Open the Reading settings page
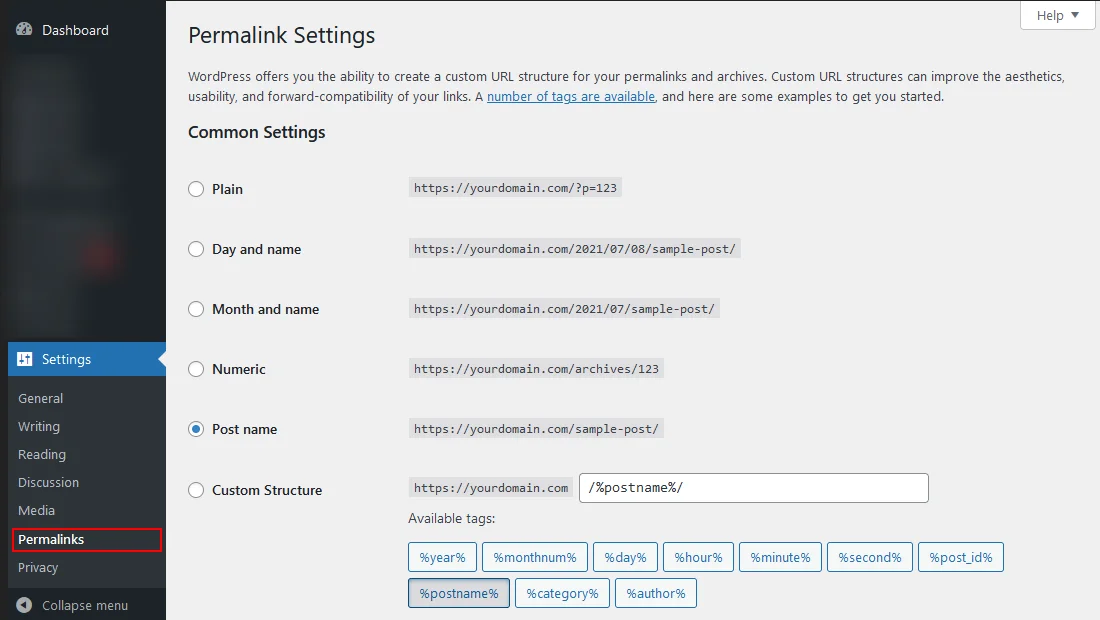Image resolution: width=1100 pixels, height=620 pixels. pos(42,454)
